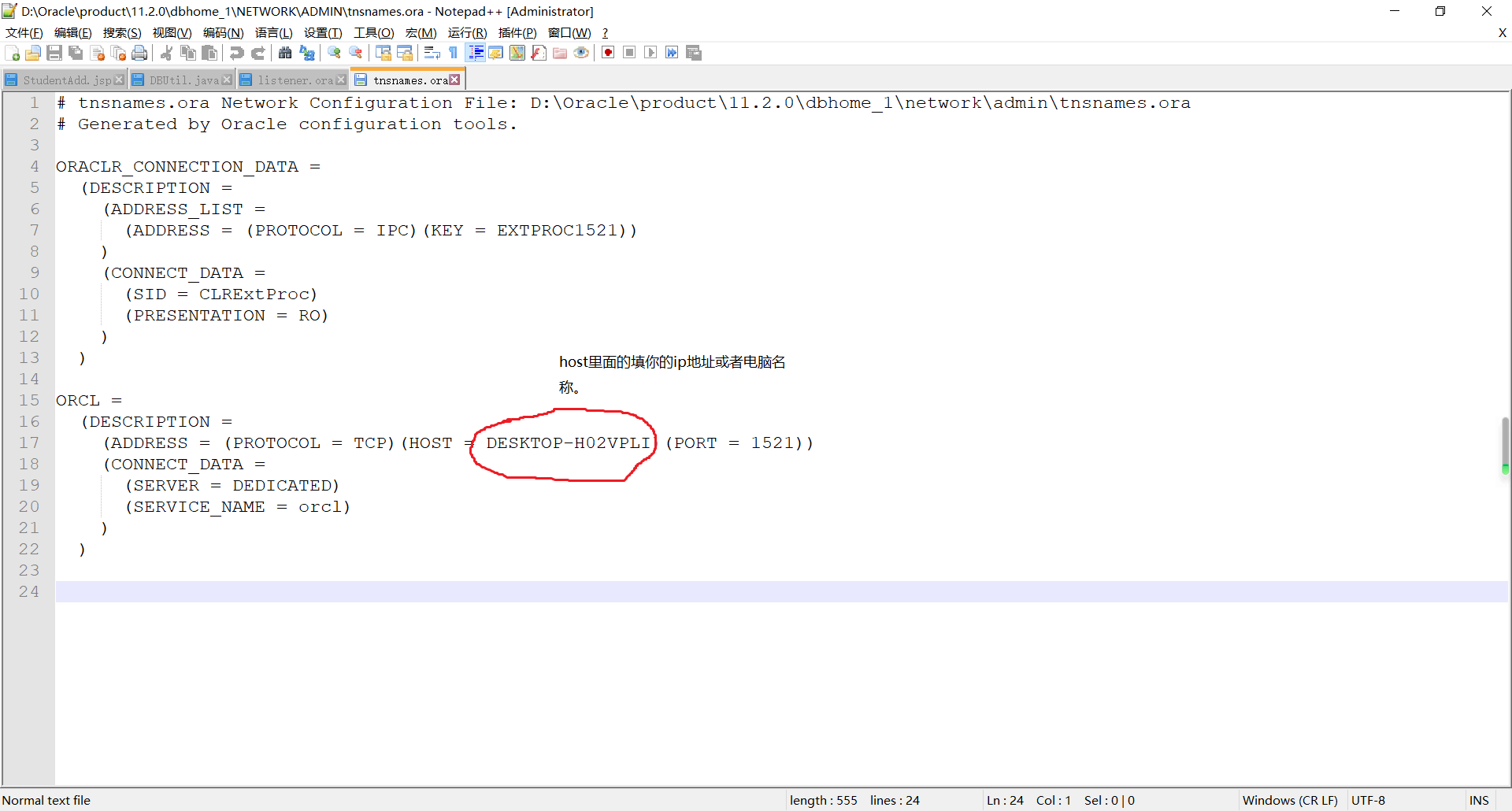Click the Folder as Workspace icon
Viewport: 1512px width, 811px height.
click(x=560, y=53)
